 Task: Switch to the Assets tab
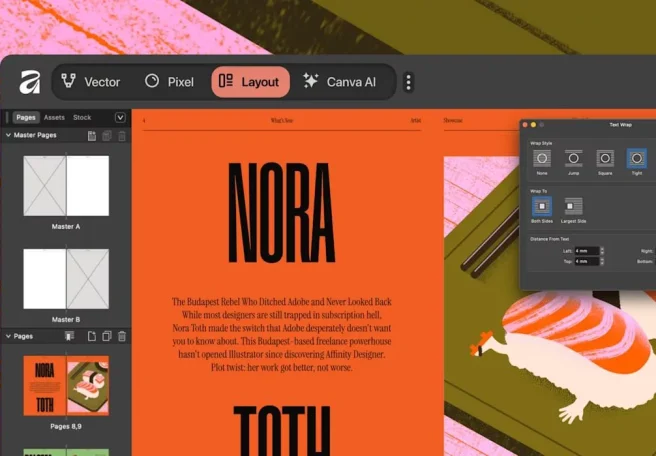54,118
